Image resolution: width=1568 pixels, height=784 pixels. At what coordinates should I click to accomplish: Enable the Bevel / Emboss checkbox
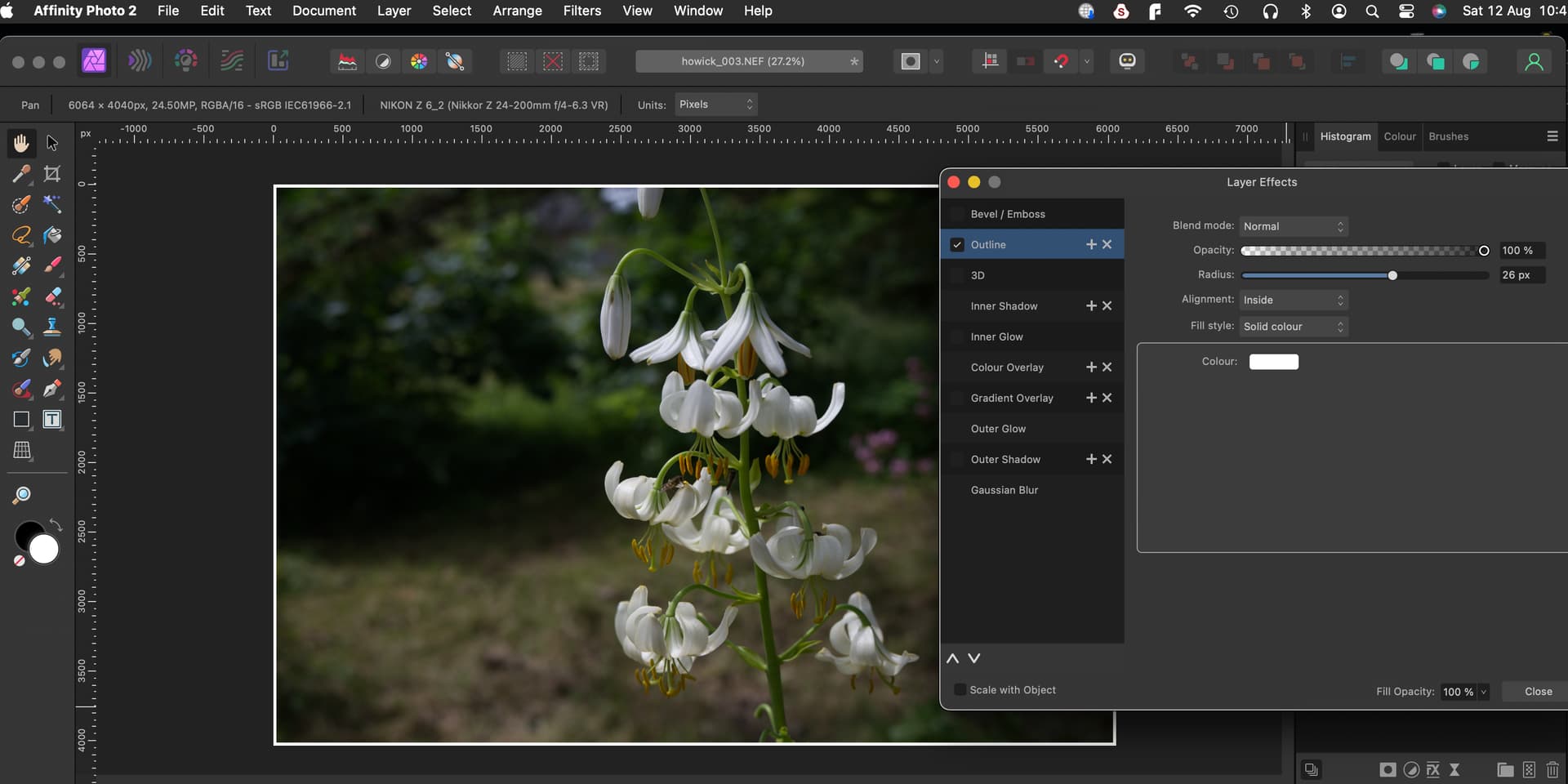coord(957,214)
